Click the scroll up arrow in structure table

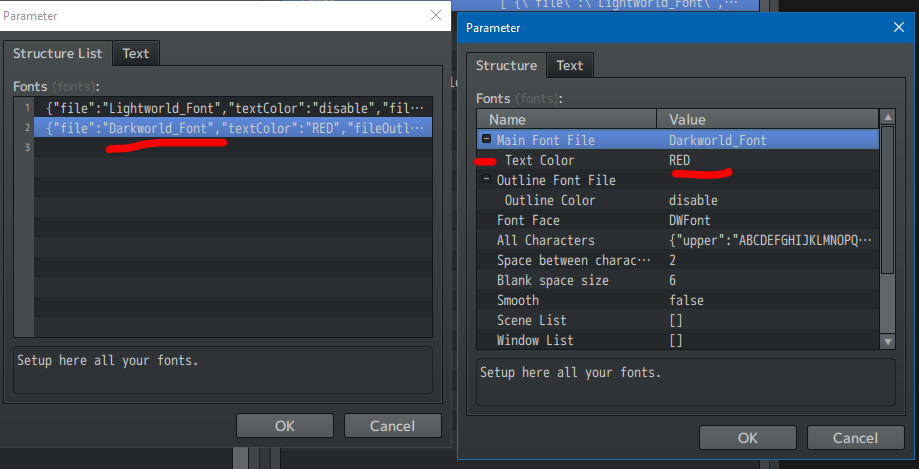coord(888,117)
